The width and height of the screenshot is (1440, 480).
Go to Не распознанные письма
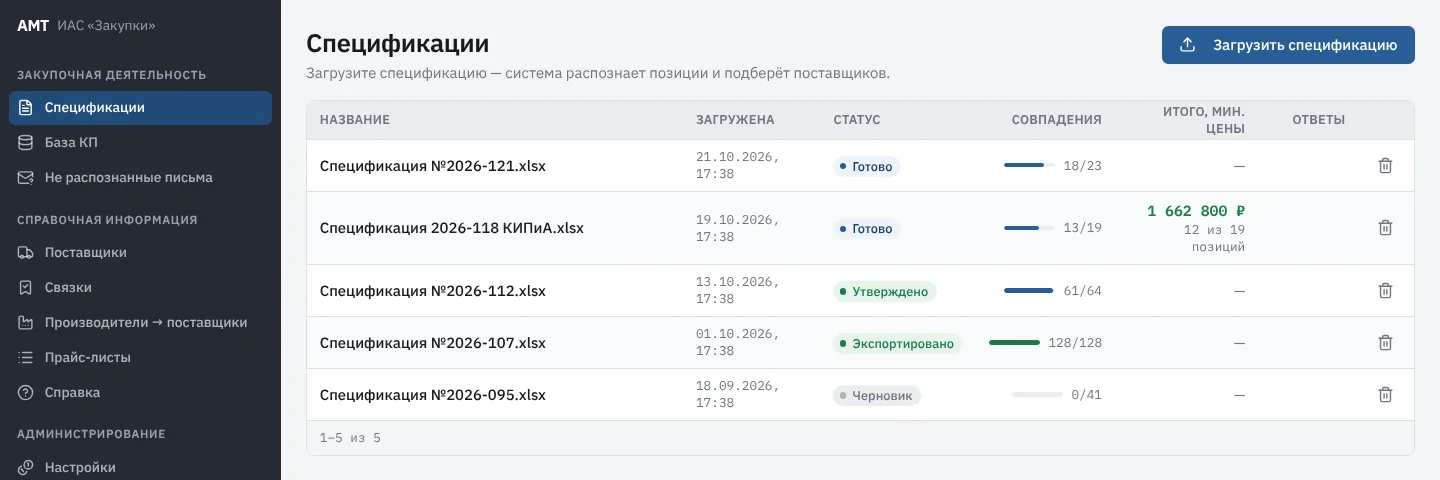(140, 178)
